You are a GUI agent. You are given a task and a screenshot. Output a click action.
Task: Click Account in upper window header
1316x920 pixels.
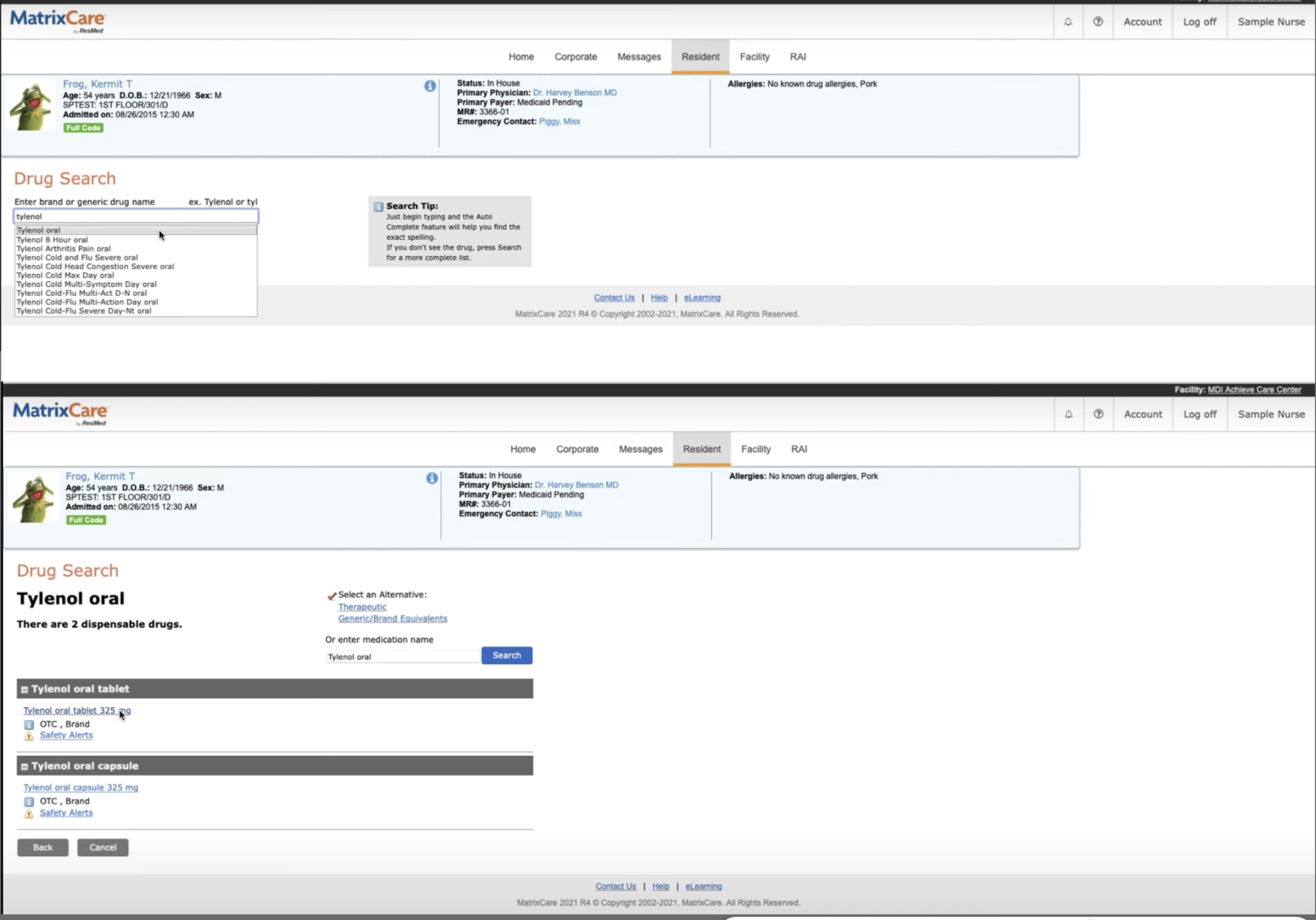(1142, 22)
